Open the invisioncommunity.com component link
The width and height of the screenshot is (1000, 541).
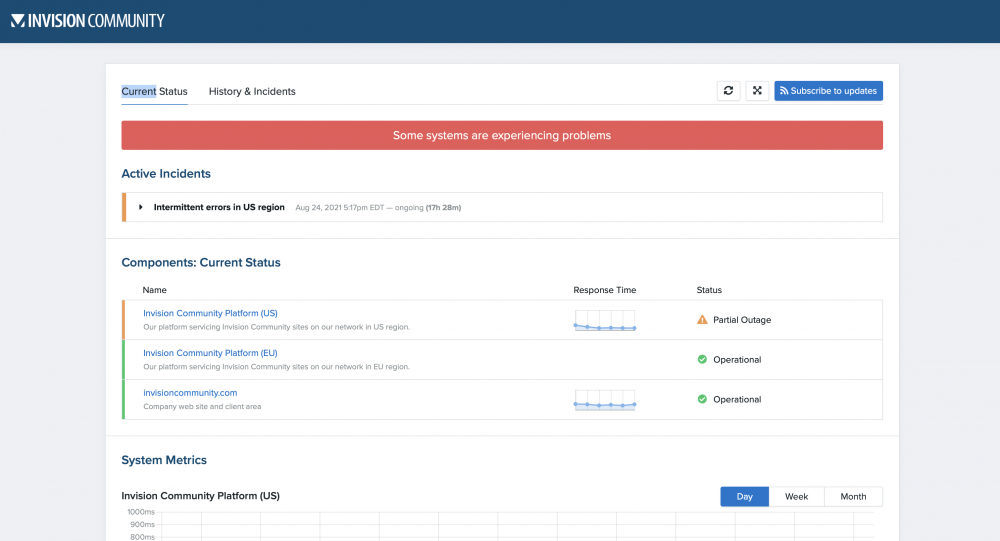190,393
